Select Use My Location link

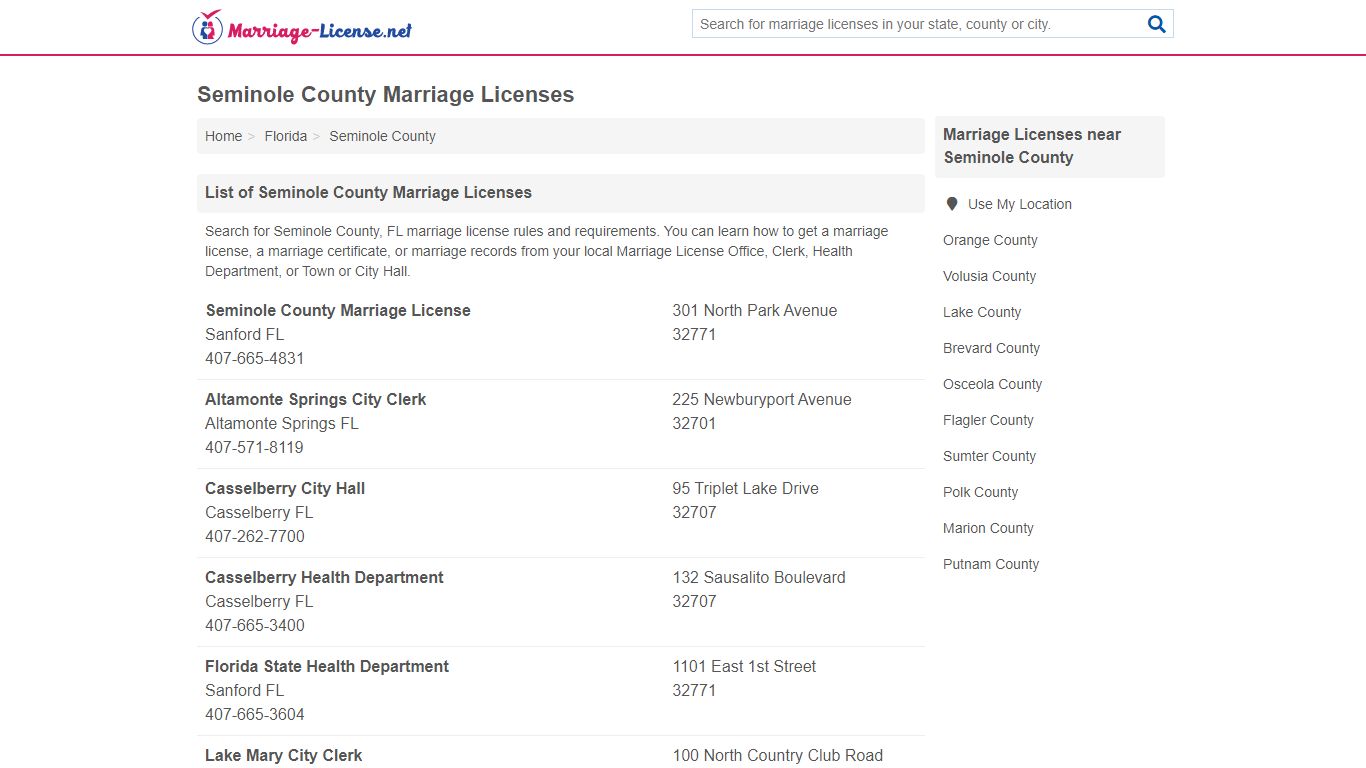click(1019, 204)
